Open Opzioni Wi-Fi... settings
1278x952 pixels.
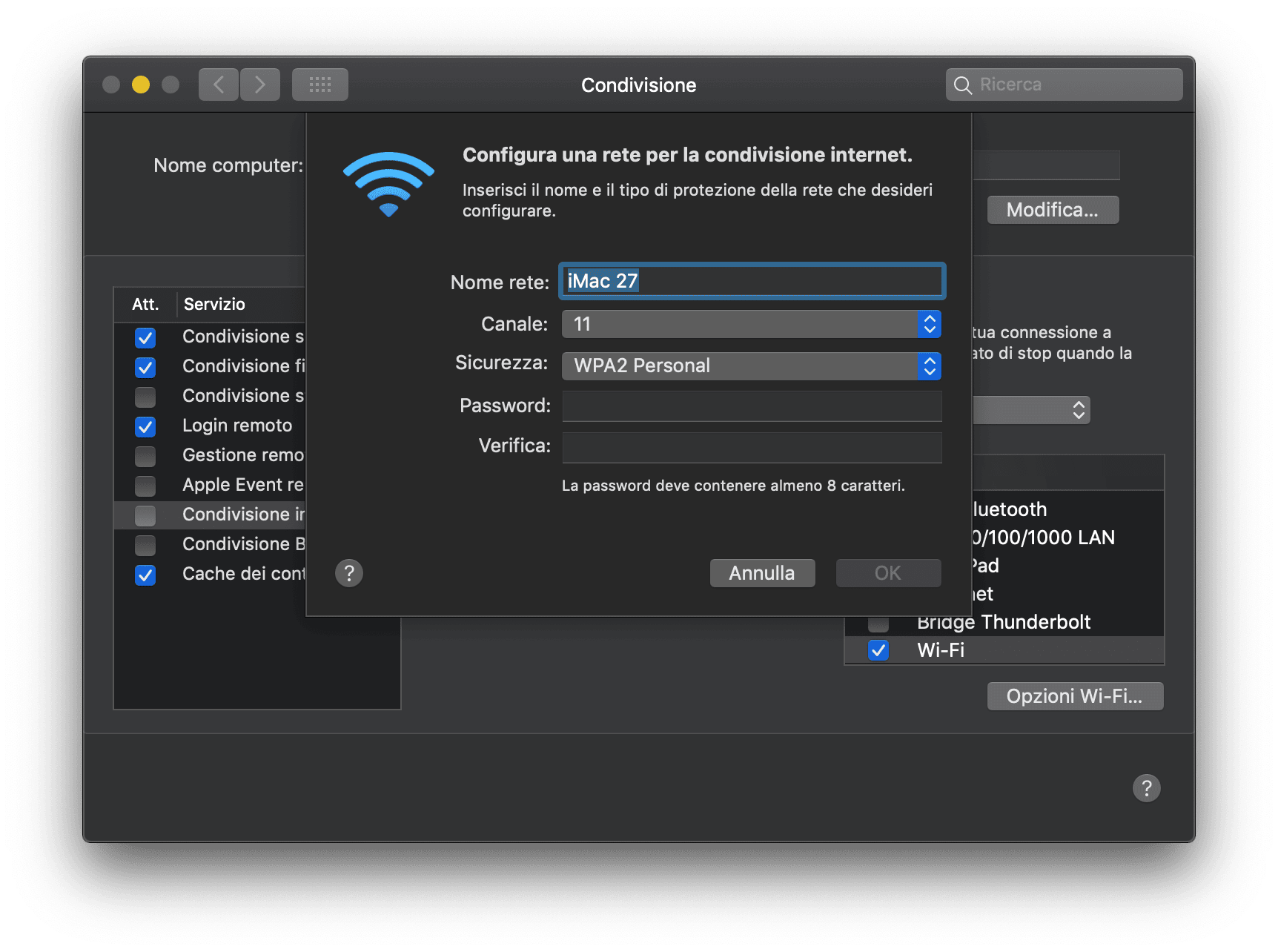(x=1075, y=696)
